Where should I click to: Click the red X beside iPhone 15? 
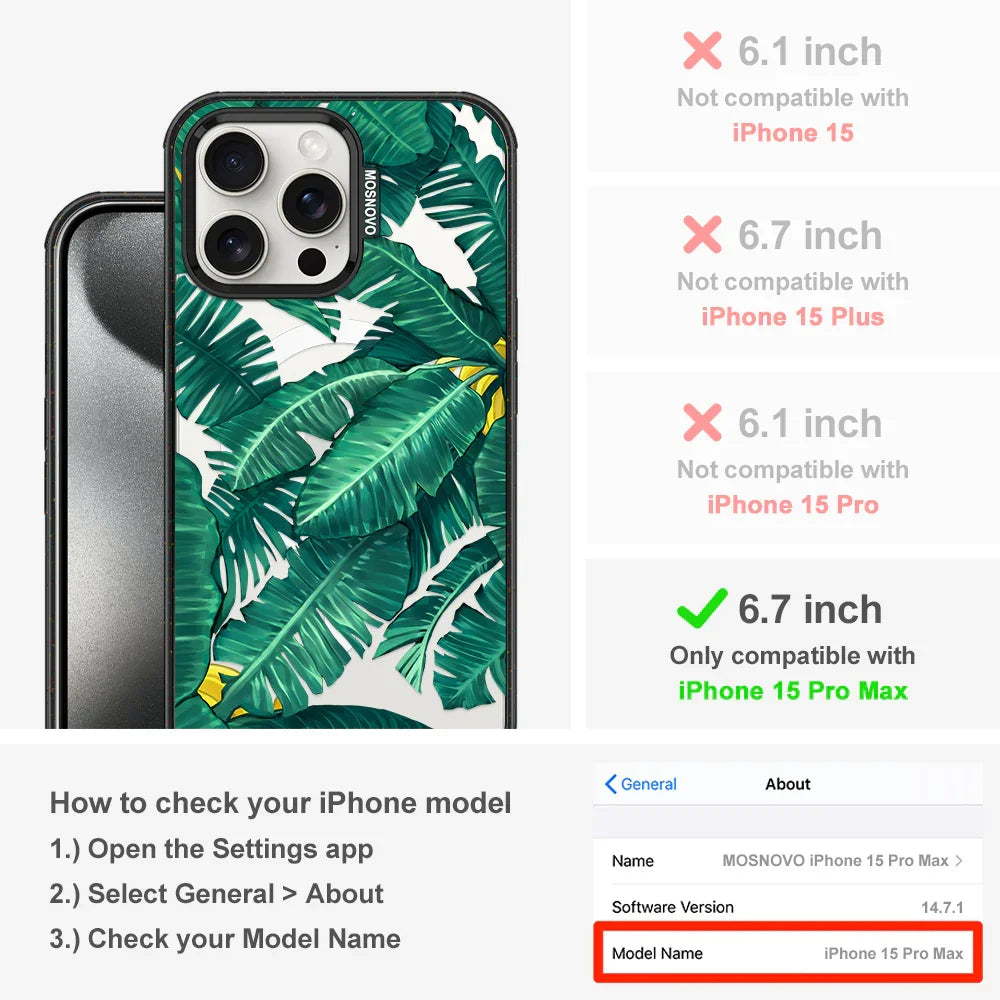coord(702,50)
